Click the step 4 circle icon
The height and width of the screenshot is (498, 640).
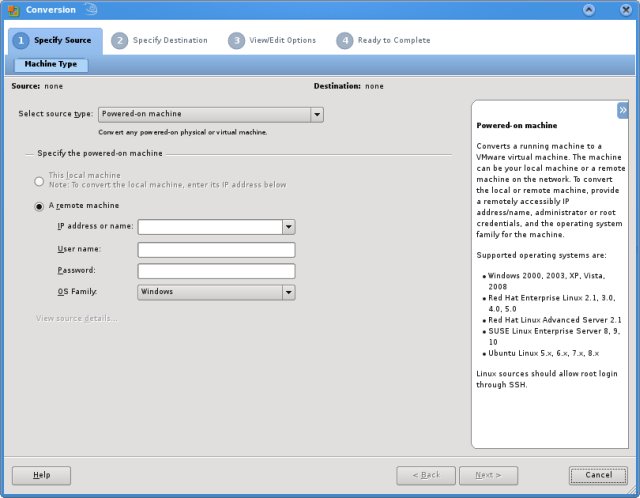click(x=344, y=41)
